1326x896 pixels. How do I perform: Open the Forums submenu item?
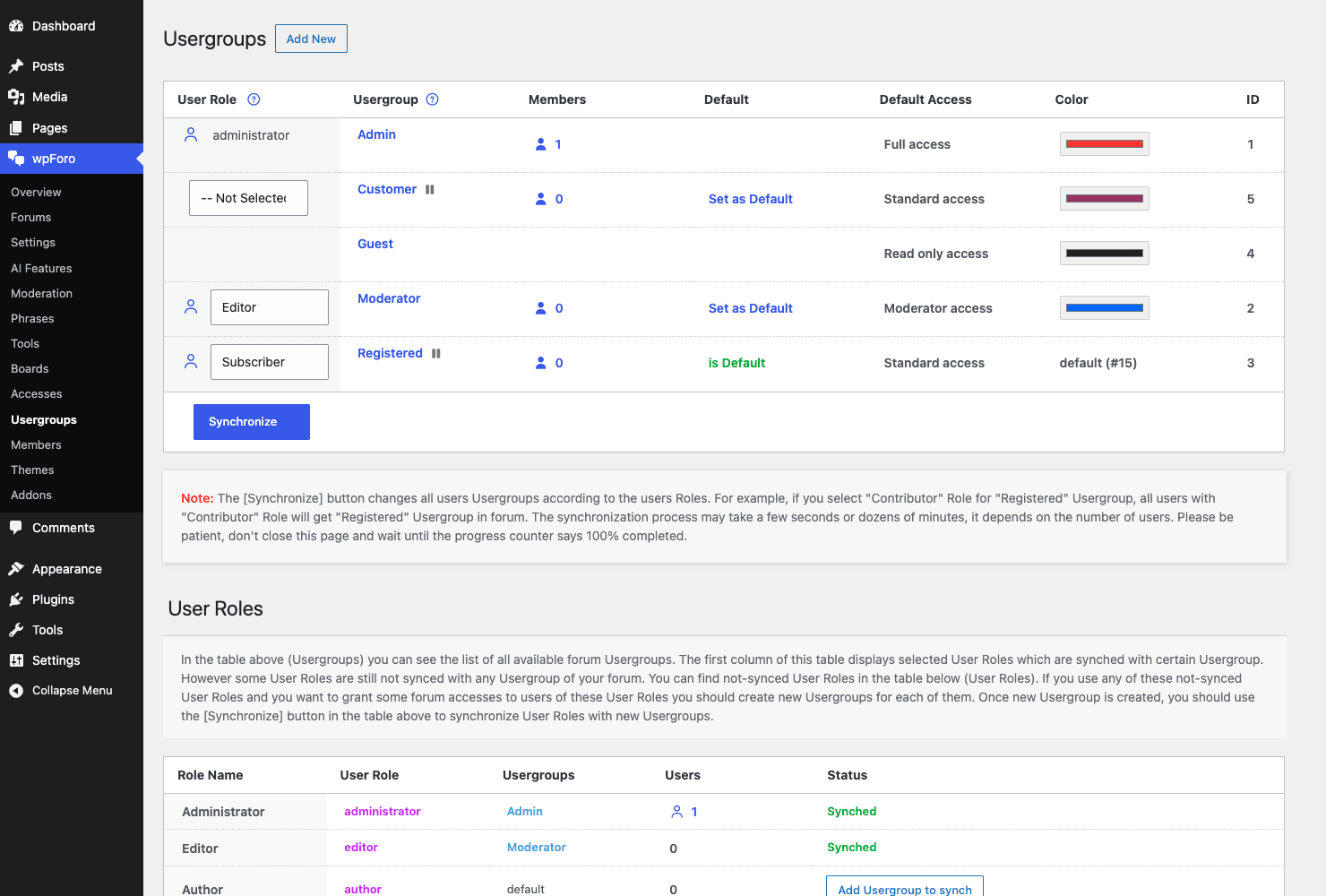tap(31, 217)
